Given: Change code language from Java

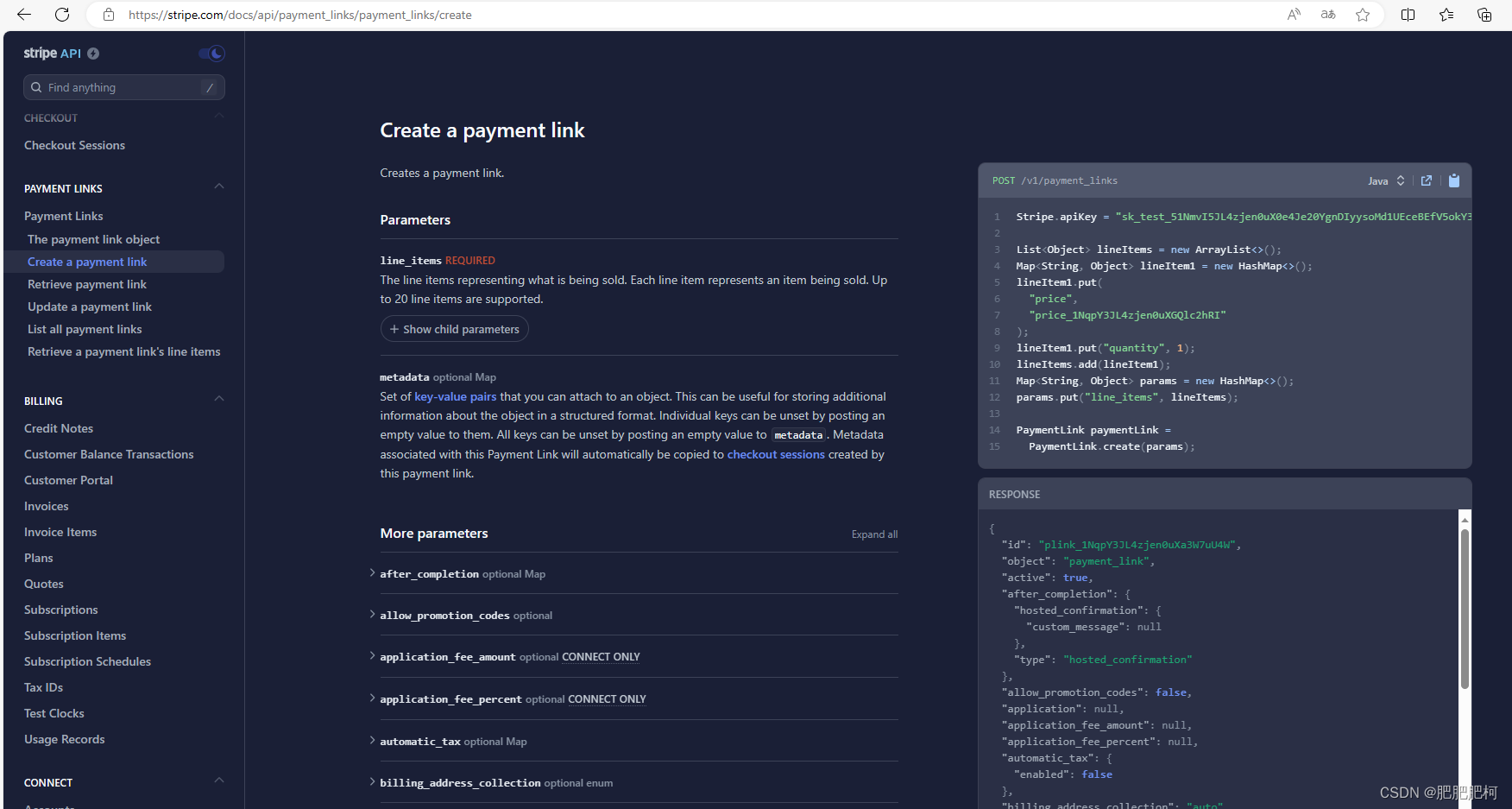Looking at the screenshot, I should (x=1385, y=180).
